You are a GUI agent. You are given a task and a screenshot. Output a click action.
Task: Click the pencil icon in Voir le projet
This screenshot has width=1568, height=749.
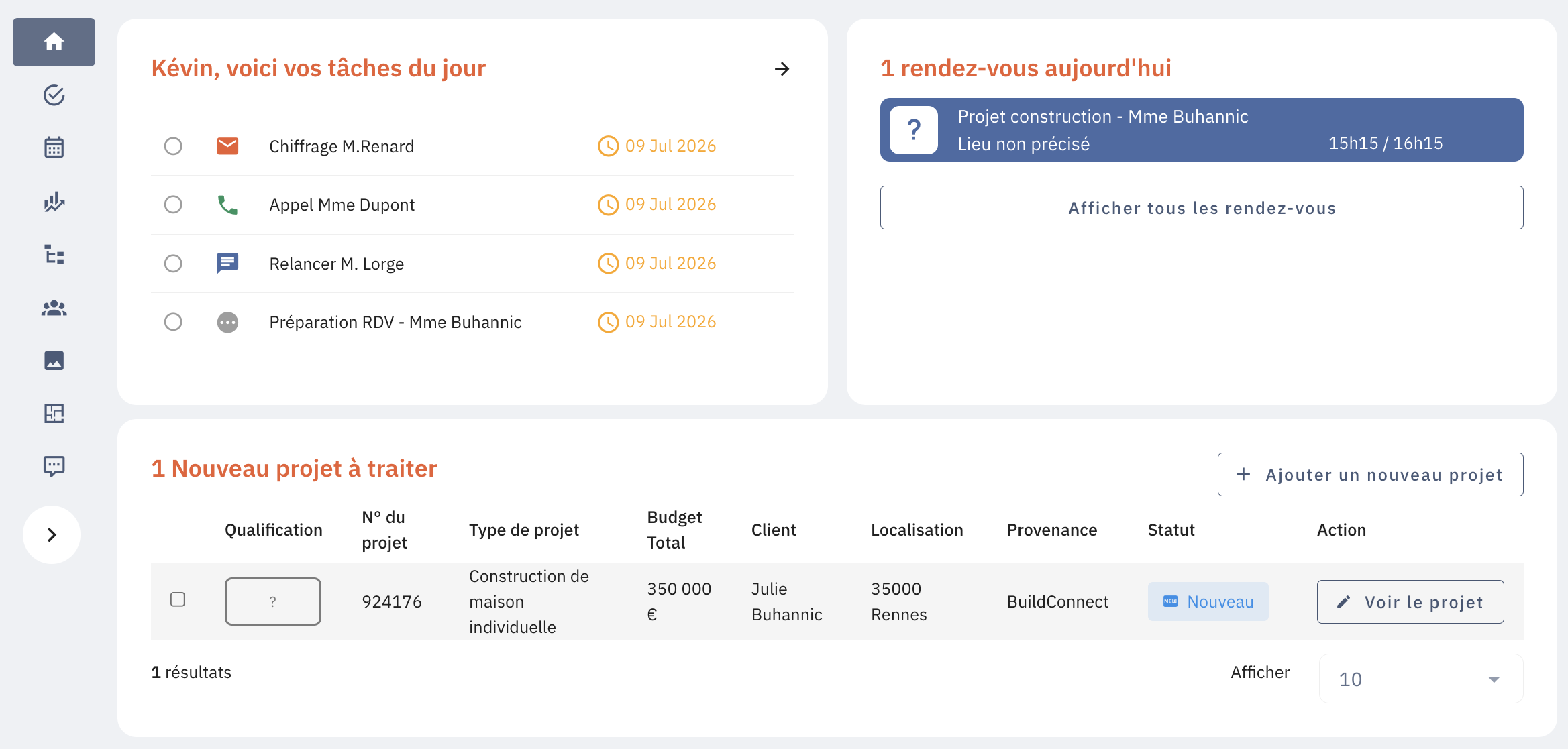(x=1343, y=602)
